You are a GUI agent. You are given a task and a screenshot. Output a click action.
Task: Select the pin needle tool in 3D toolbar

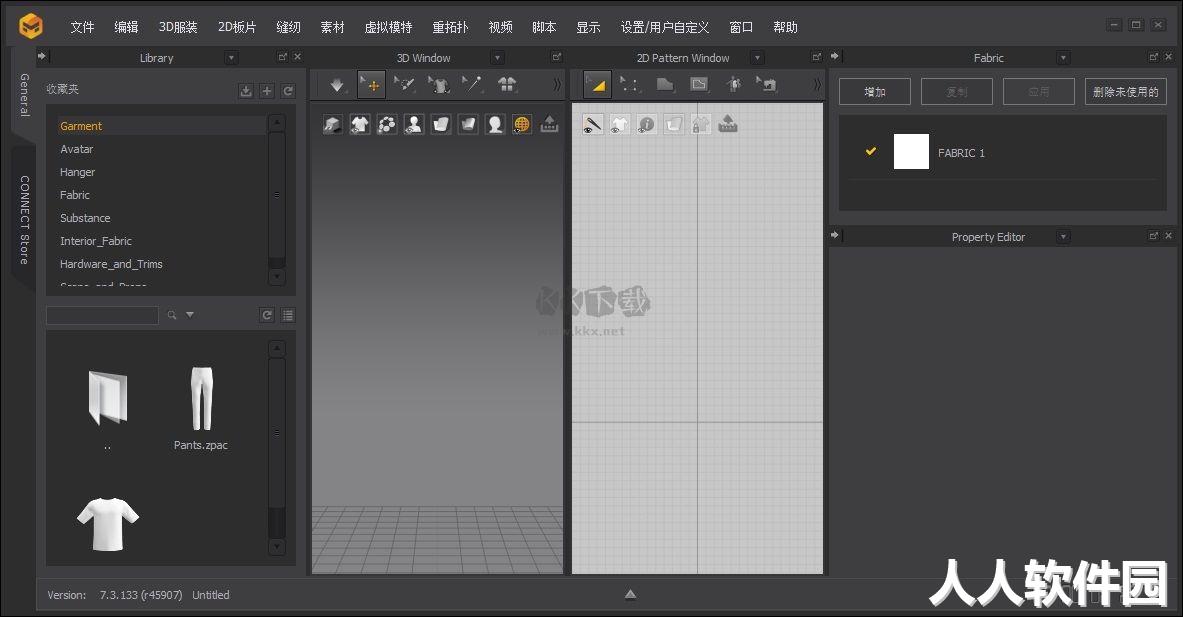(x=472, y=84)
